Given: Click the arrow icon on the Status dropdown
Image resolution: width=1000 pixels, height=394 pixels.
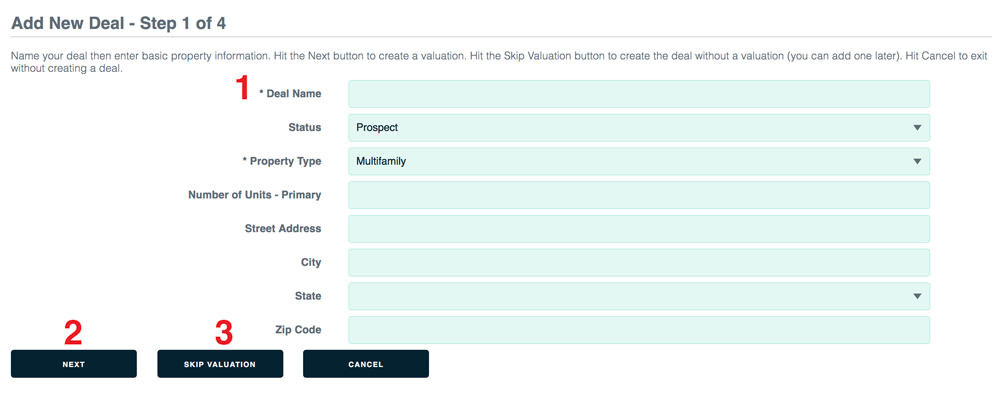Looking at the screenshot, I should 917,128.
